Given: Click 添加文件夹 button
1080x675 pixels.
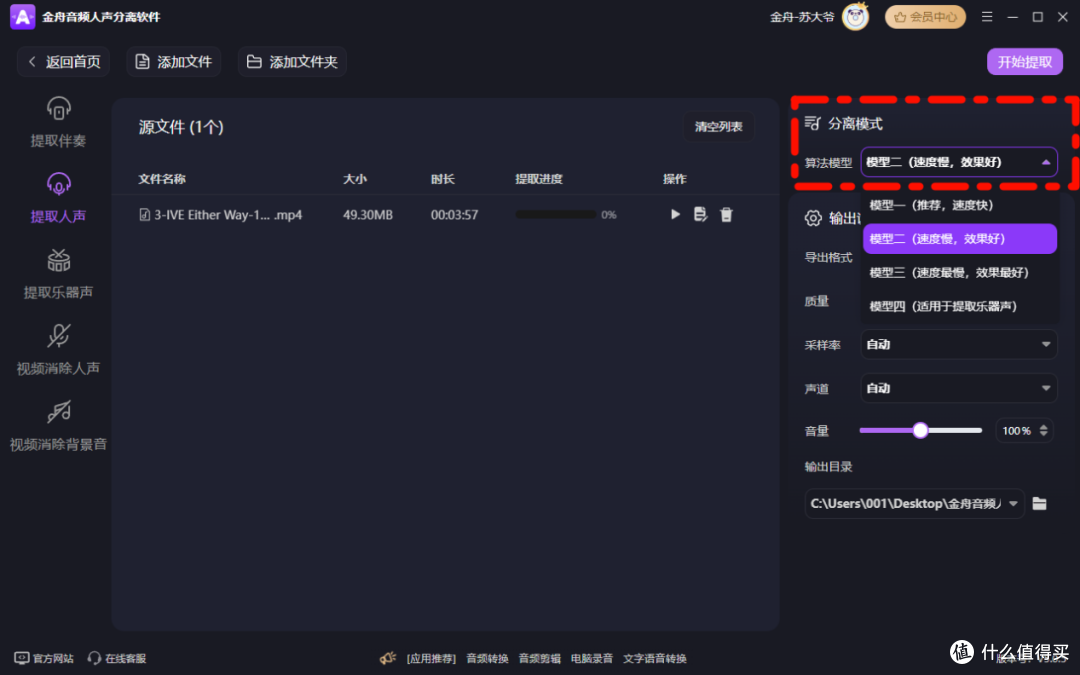Looking at the screenshot, I should 292,62.
